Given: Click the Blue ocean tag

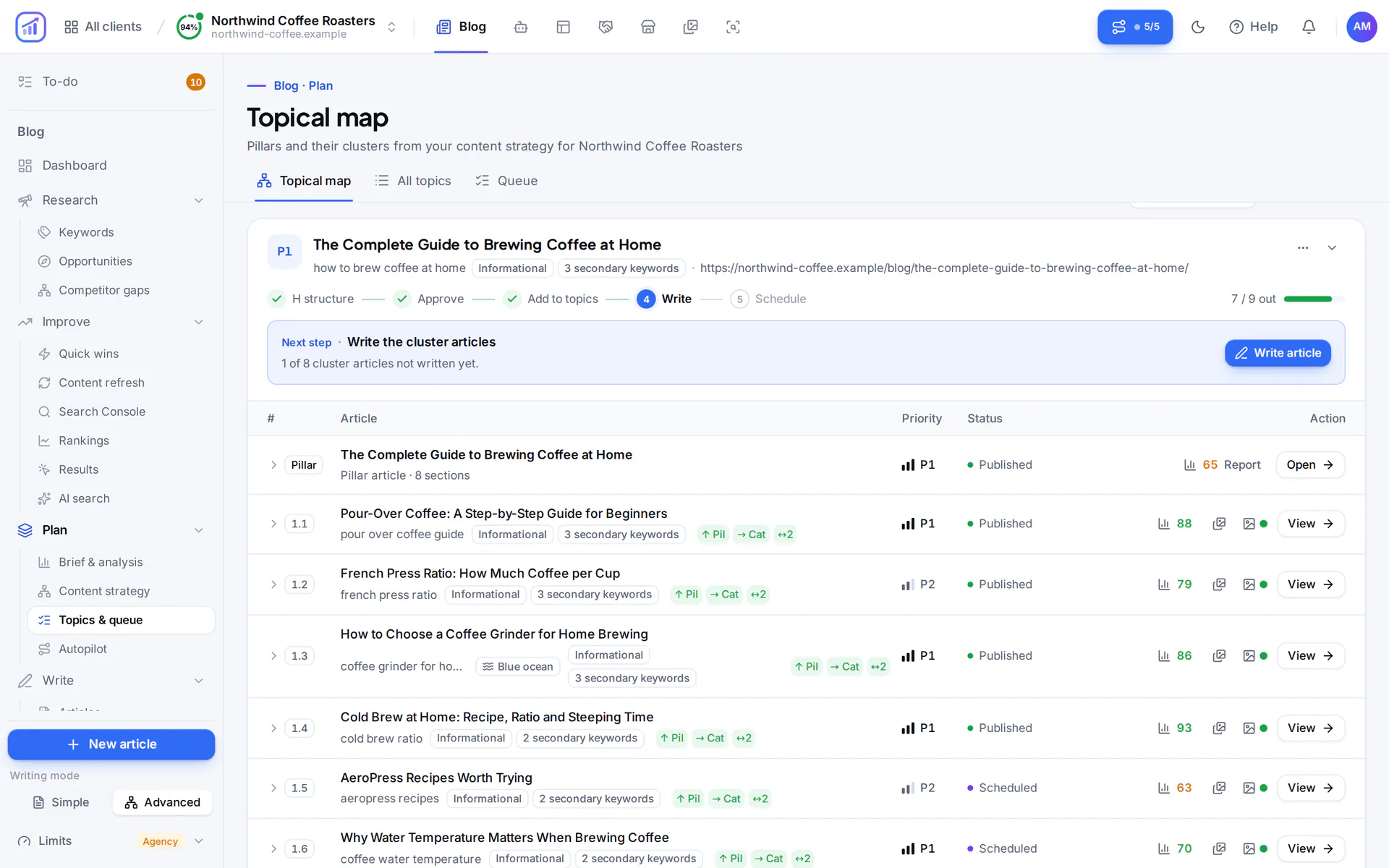Looking at the screenshot, I should tap(518, 667).
